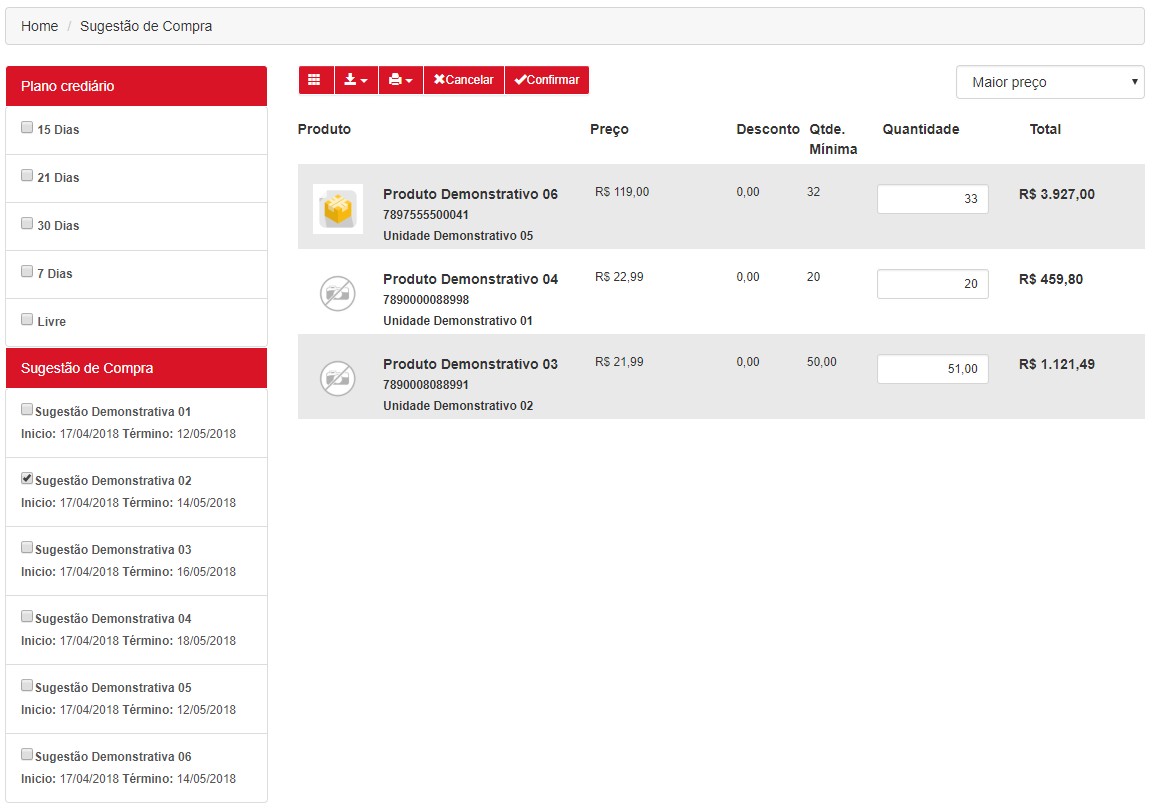Click the Sugestão de Compra panel header
Screen dimensions: 1156x811
[136, 369]
